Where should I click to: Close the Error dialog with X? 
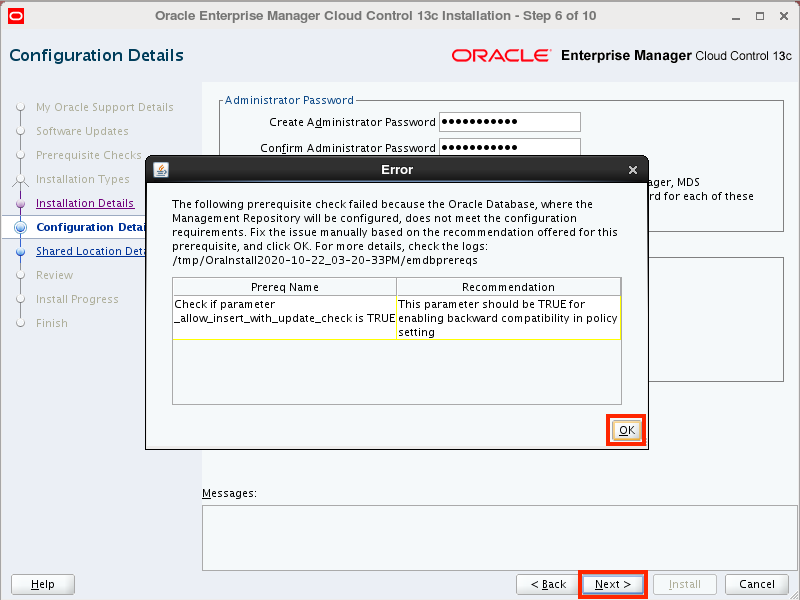pos(633,170)
